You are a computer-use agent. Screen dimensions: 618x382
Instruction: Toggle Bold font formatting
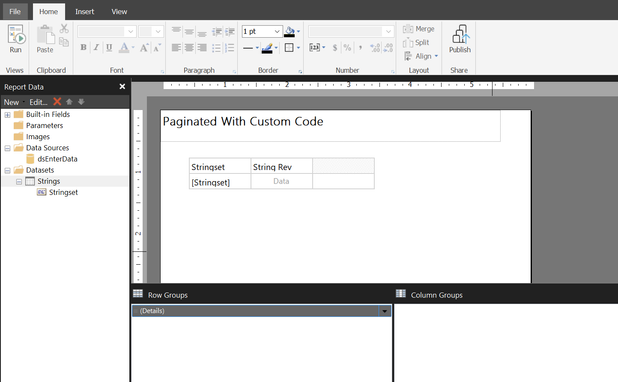[x=83, y=48]
